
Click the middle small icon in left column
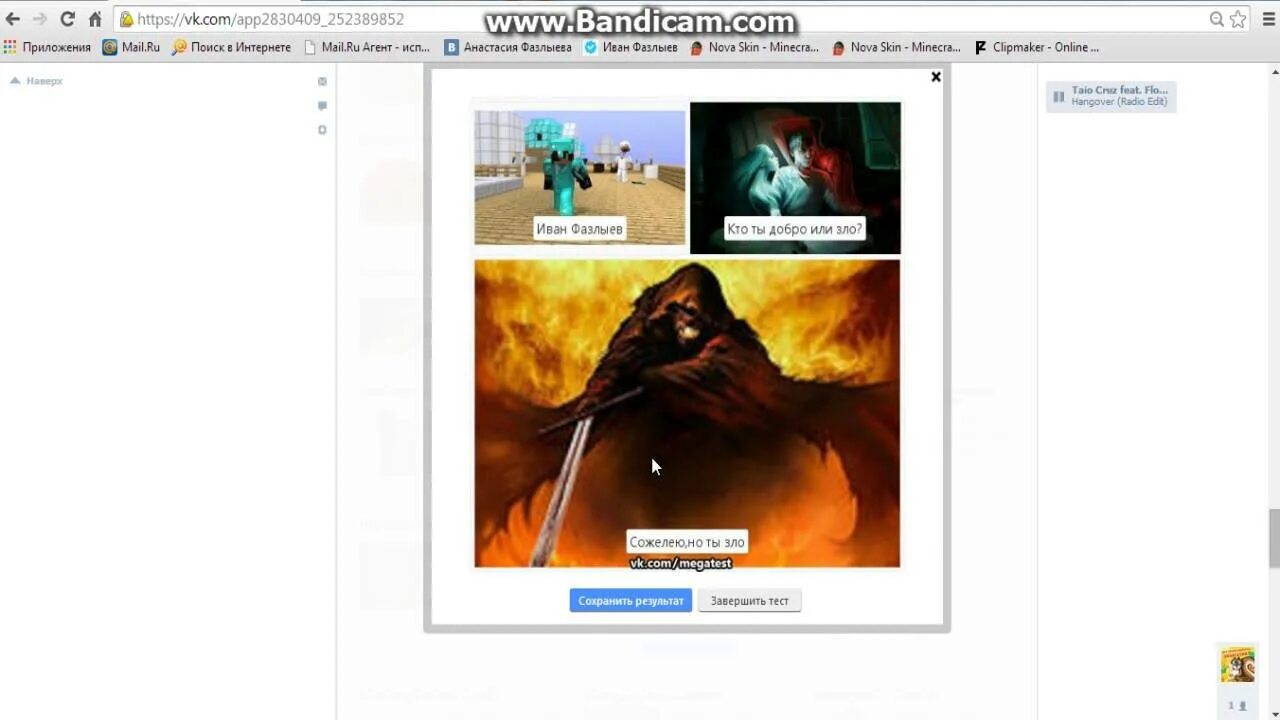pyautogui.click(x=322, y=105)
